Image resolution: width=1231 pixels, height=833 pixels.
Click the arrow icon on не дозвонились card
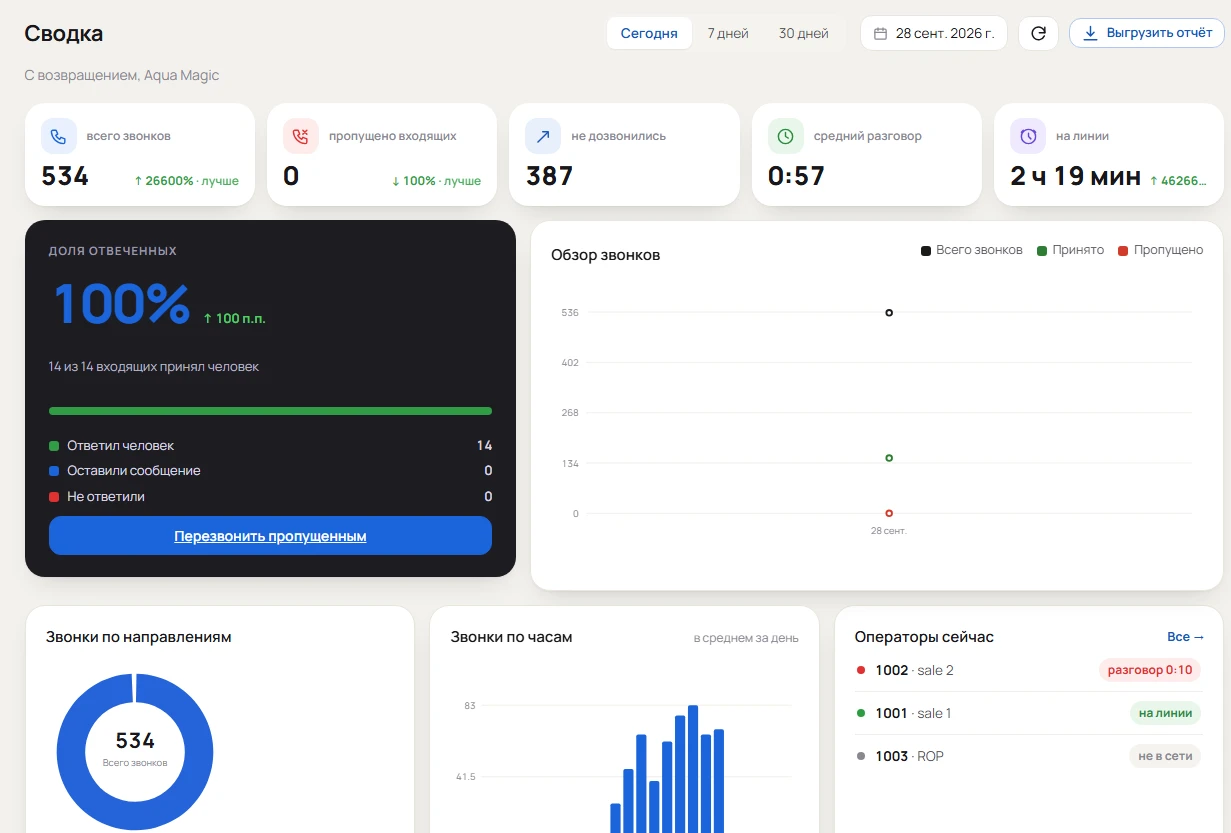tap(543, 136)
